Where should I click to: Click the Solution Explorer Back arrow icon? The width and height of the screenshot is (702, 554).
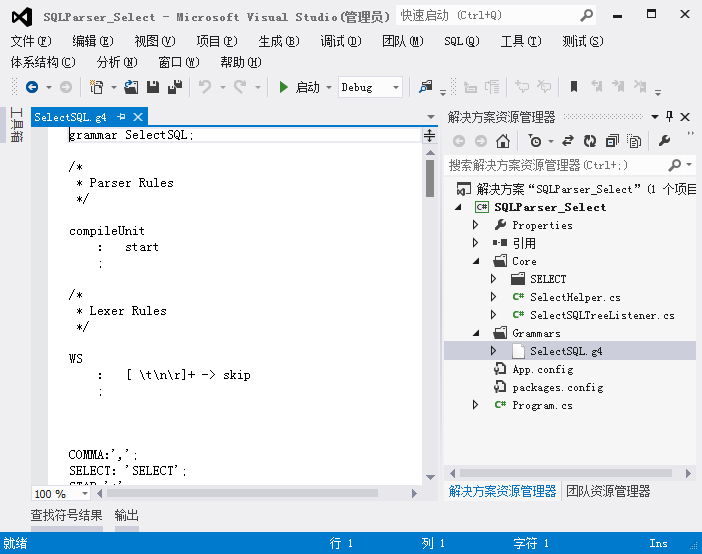tap(459, 141)
